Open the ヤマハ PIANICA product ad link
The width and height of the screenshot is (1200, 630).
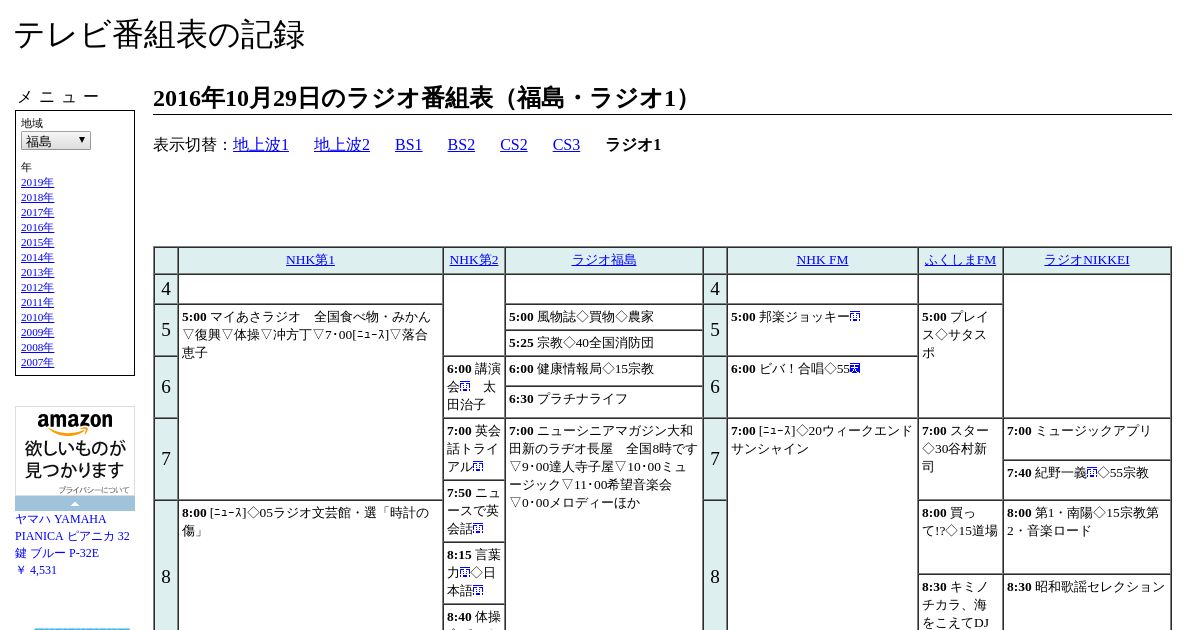click(x=72, y=536)
